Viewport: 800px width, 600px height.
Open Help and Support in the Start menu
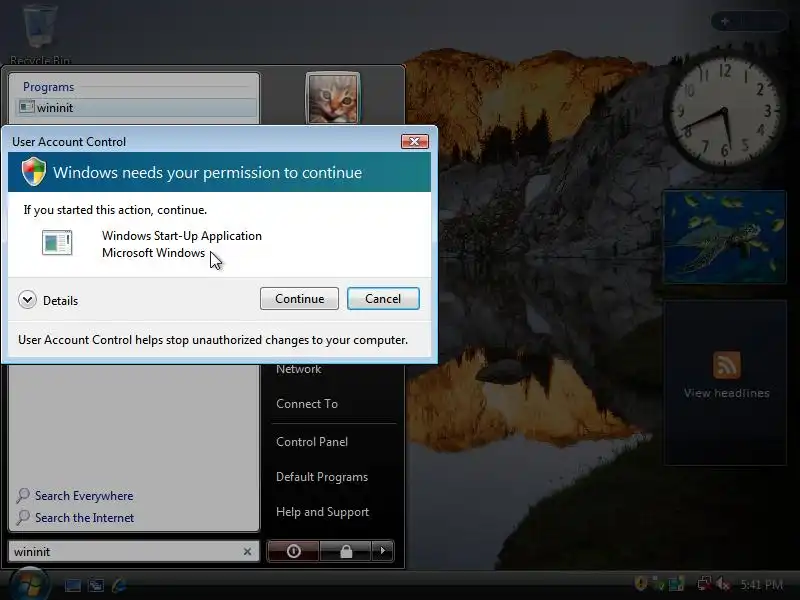point(322,512)
